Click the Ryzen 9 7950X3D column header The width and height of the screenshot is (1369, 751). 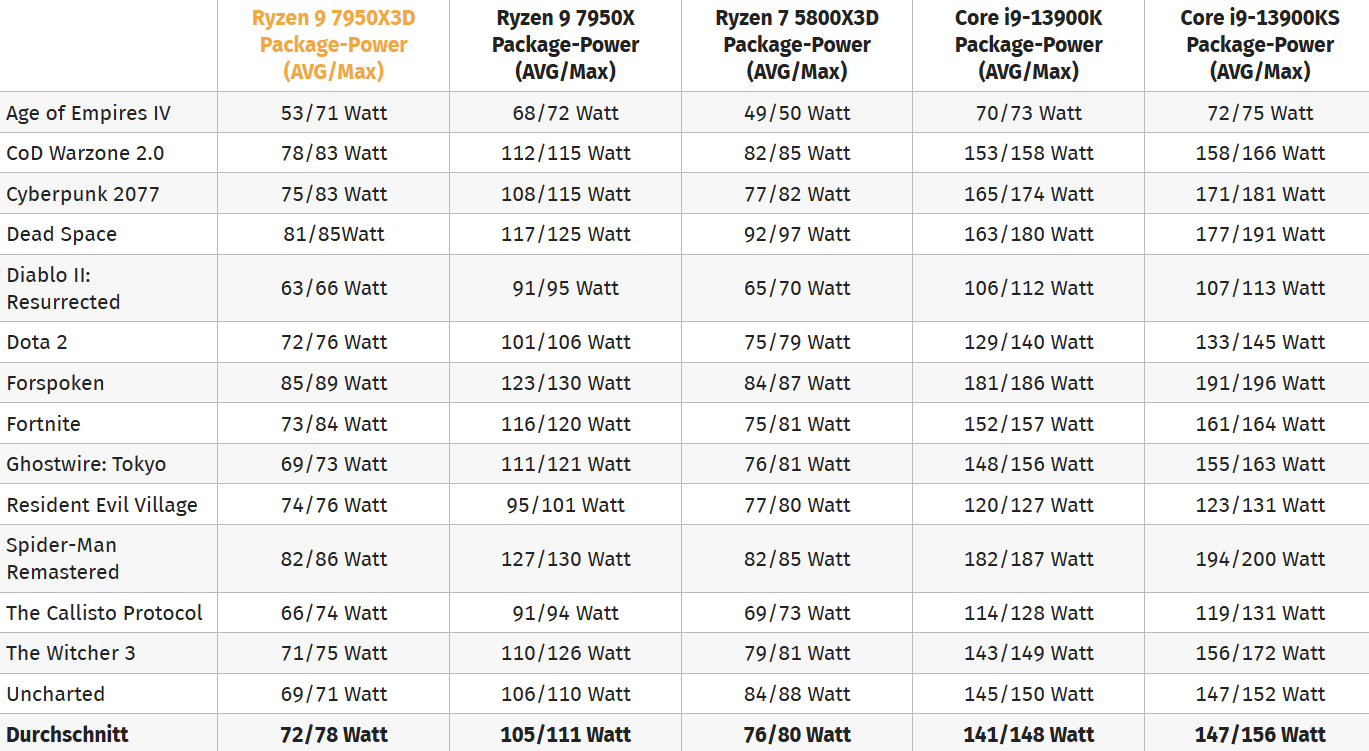coord(333,45)
